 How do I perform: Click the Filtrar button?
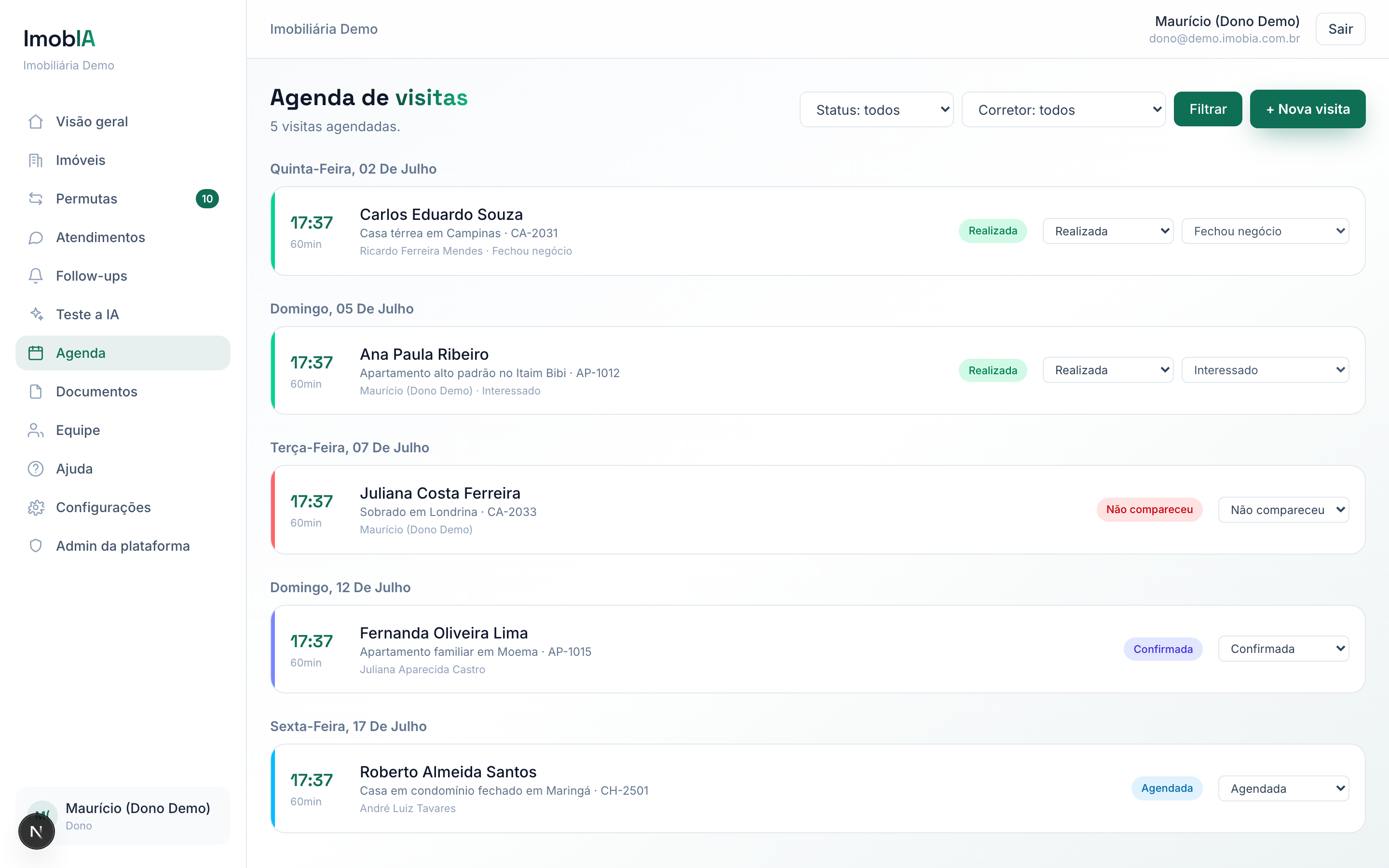click(1208, 109)
